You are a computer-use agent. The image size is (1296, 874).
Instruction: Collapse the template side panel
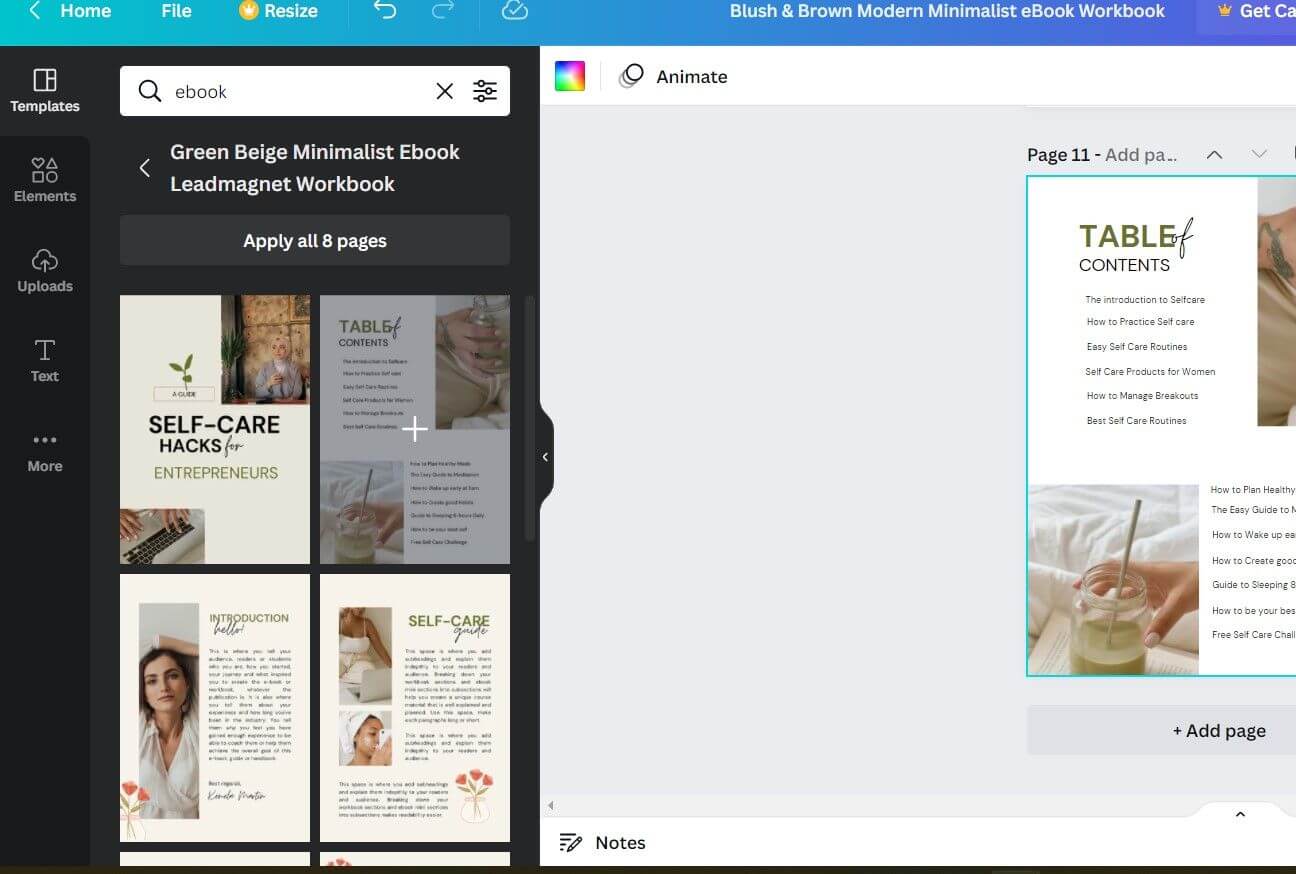coord(545,456)
